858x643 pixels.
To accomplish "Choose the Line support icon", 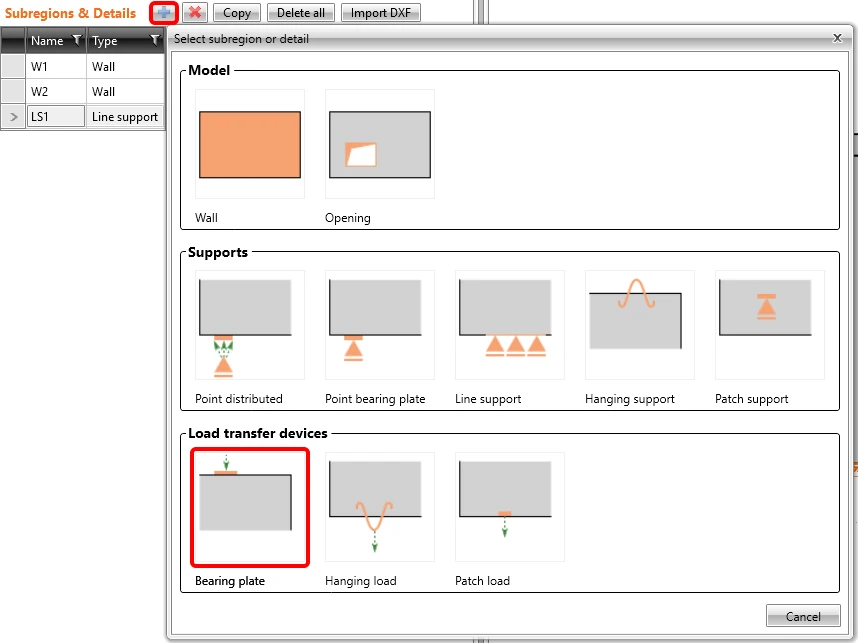I will click(509, 325).
